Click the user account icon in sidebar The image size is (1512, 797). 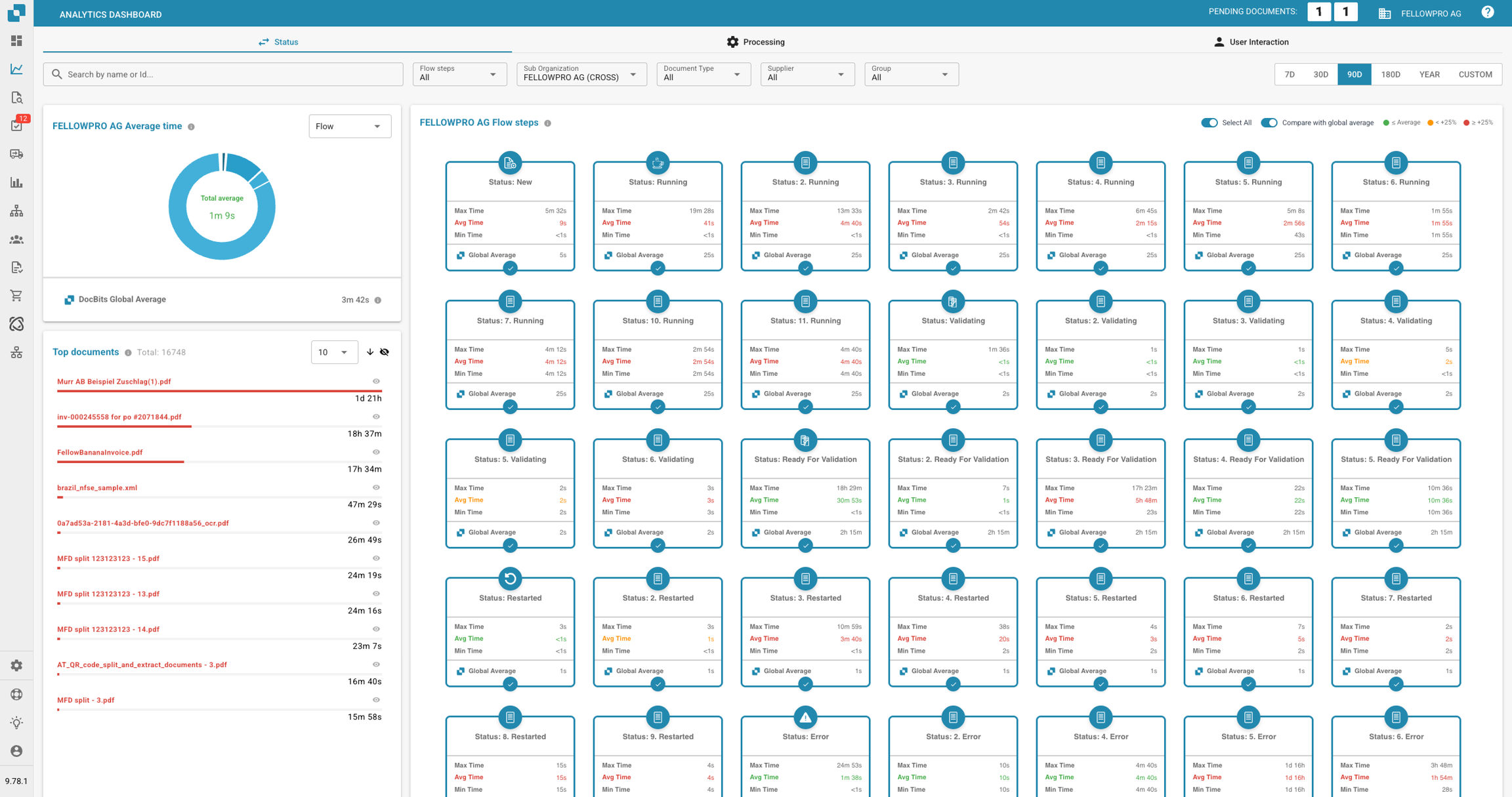click(17, 751)
